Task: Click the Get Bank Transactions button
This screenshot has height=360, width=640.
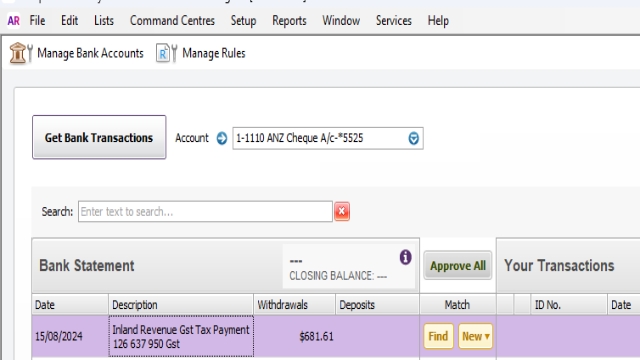Action: point(99,137)
